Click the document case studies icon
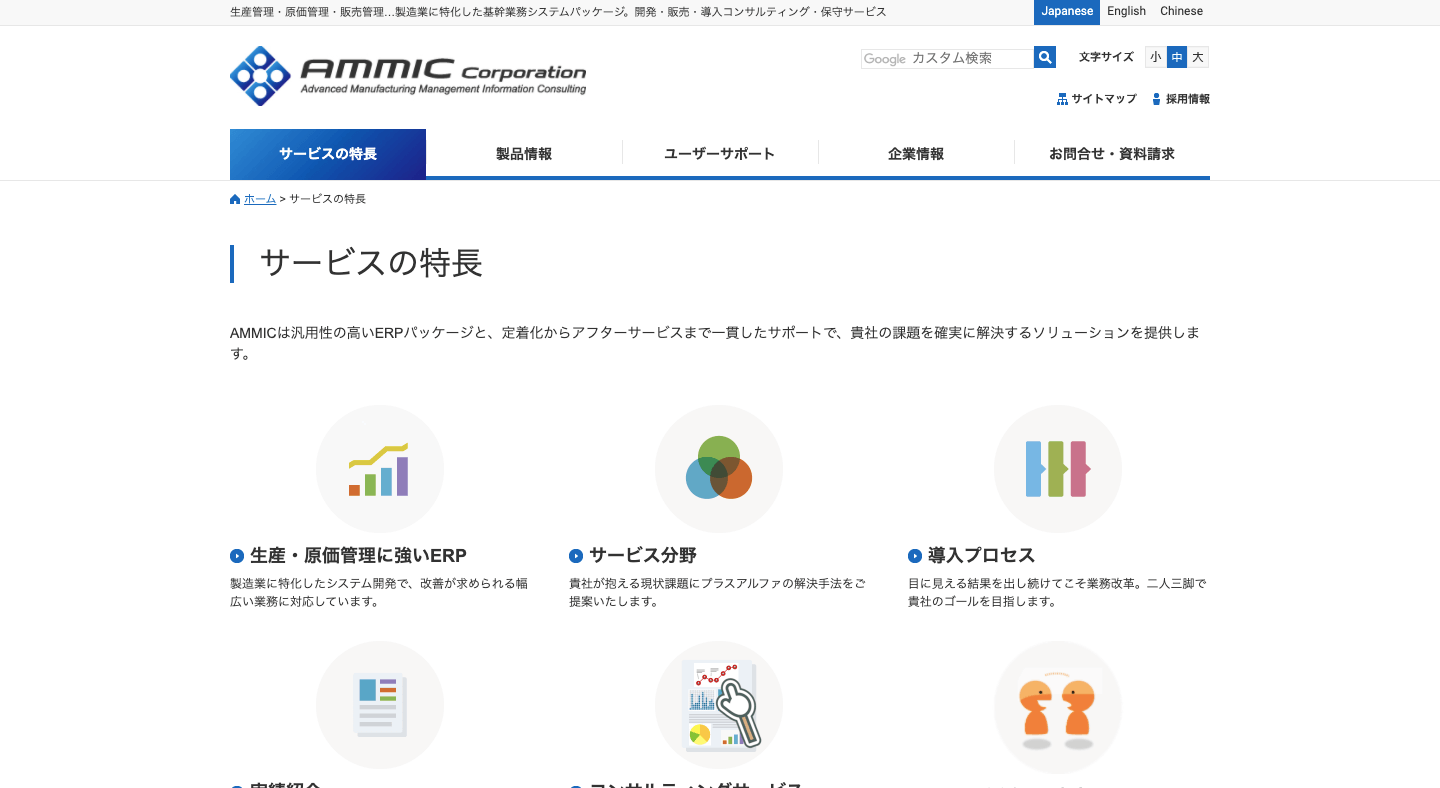 pos(379,705)
